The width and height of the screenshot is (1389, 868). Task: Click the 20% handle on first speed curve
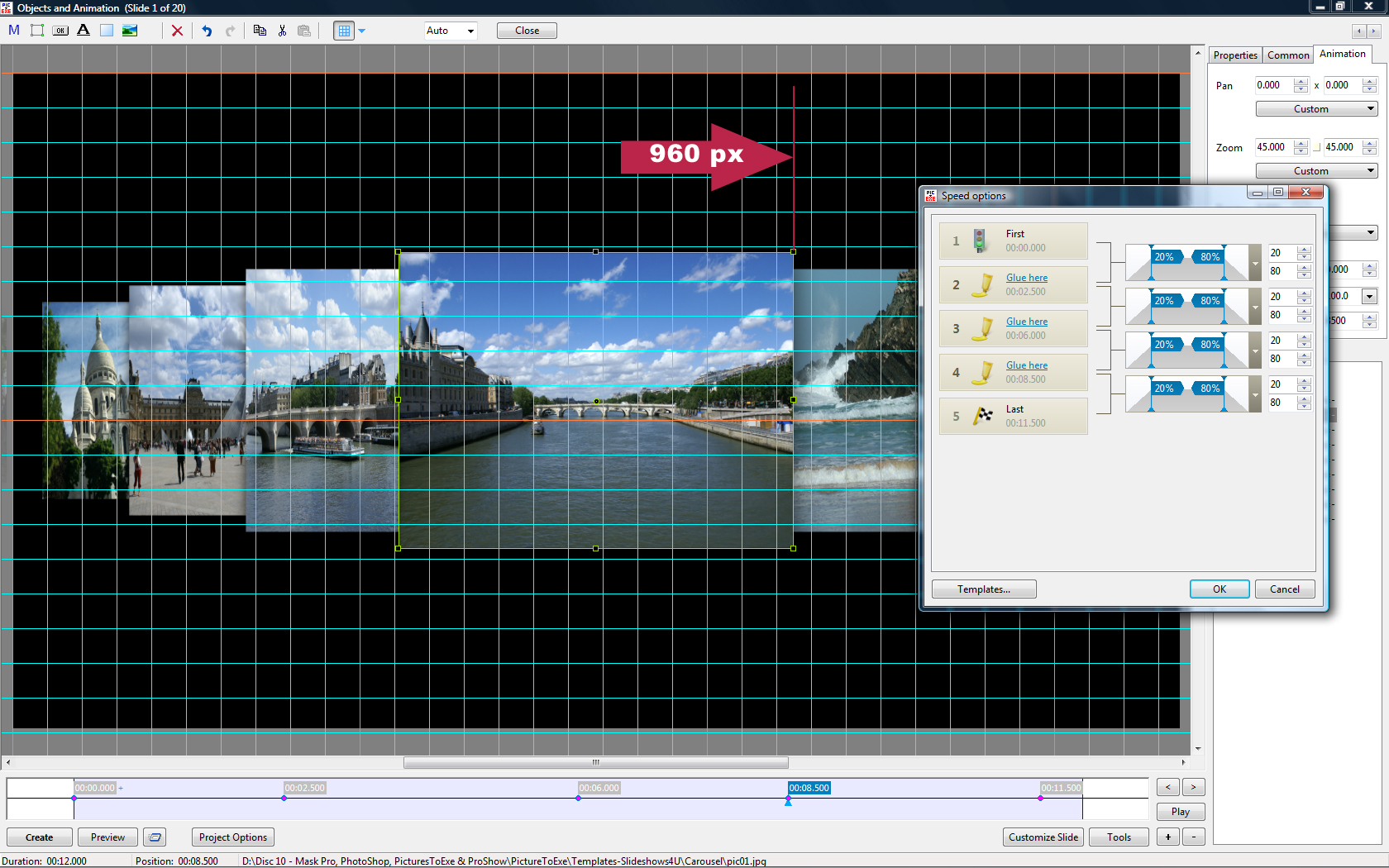(x=1163, y=257)
